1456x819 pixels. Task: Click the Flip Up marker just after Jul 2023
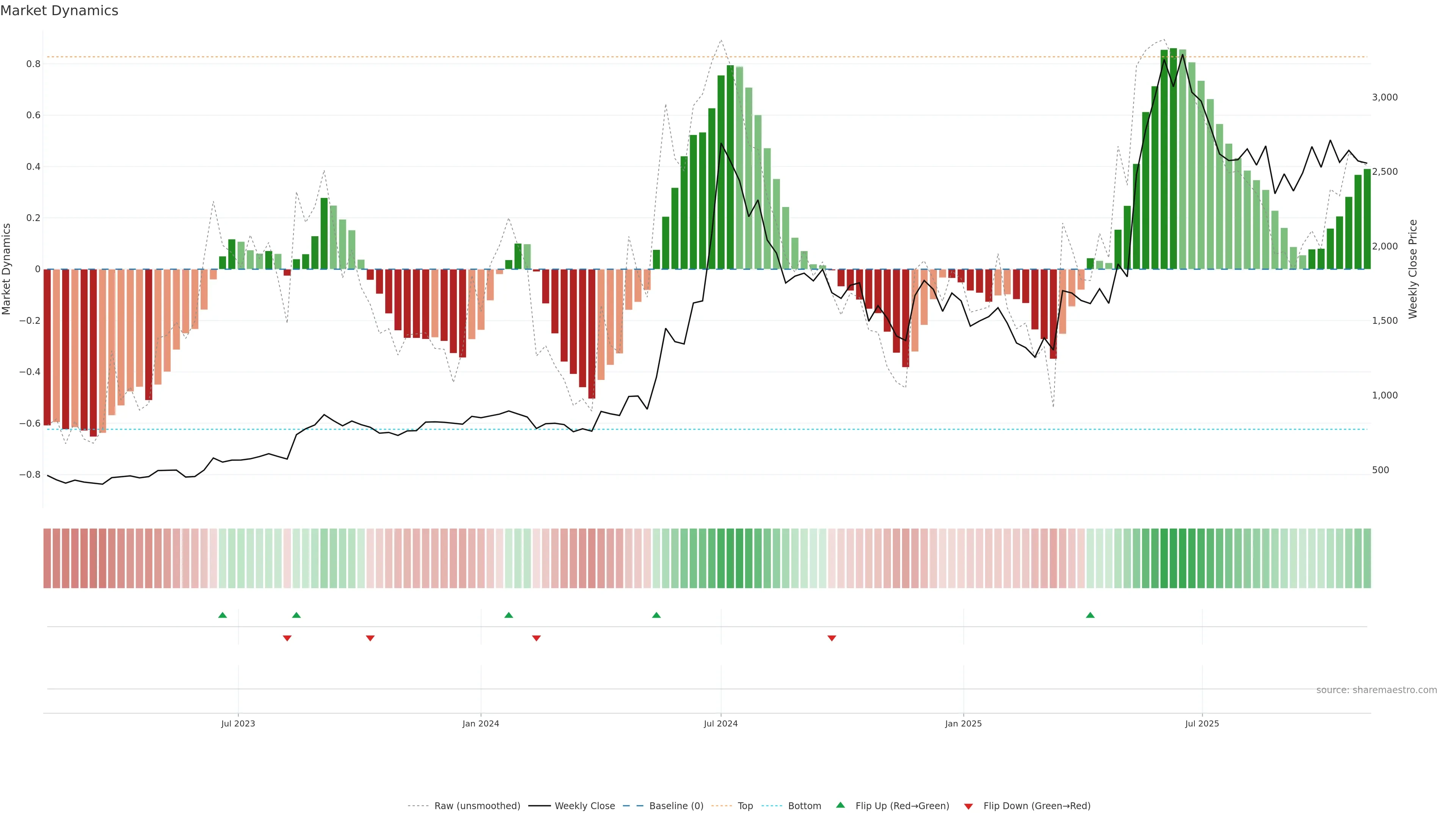pyautogui.click(x=296, y=615)
